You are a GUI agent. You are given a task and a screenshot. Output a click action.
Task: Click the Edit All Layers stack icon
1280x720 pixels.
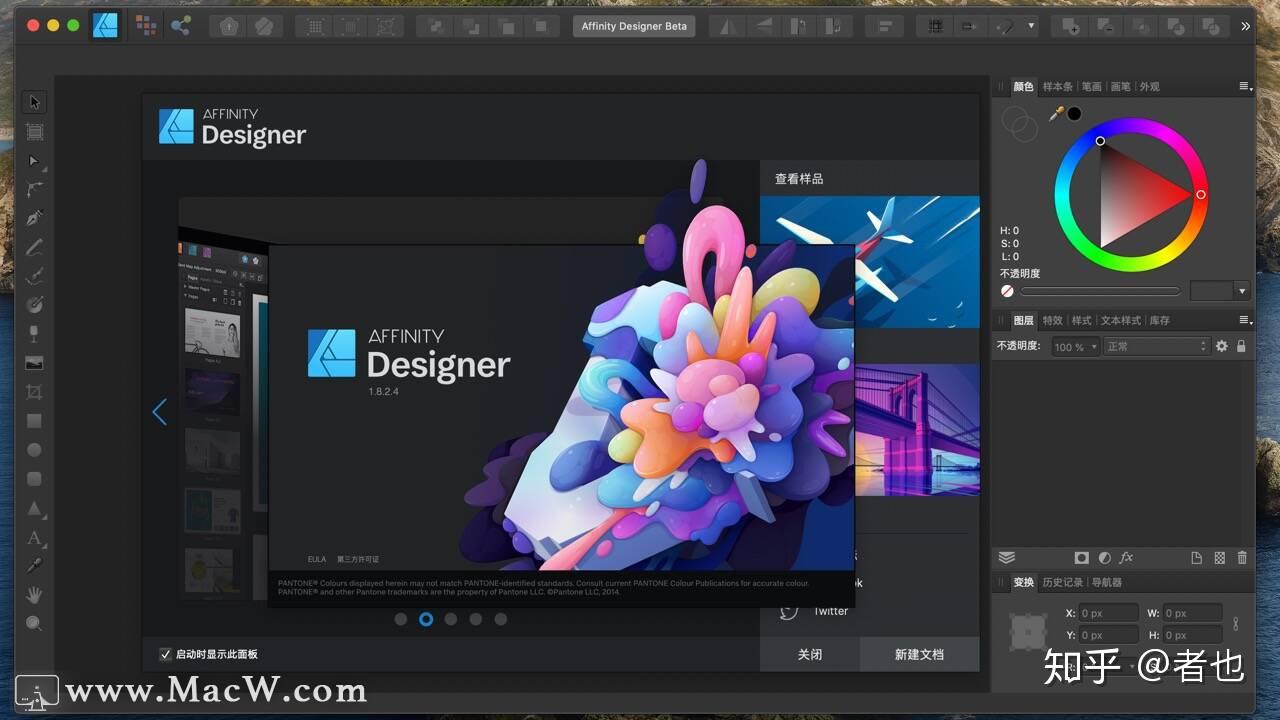[x=1007, y=558]
